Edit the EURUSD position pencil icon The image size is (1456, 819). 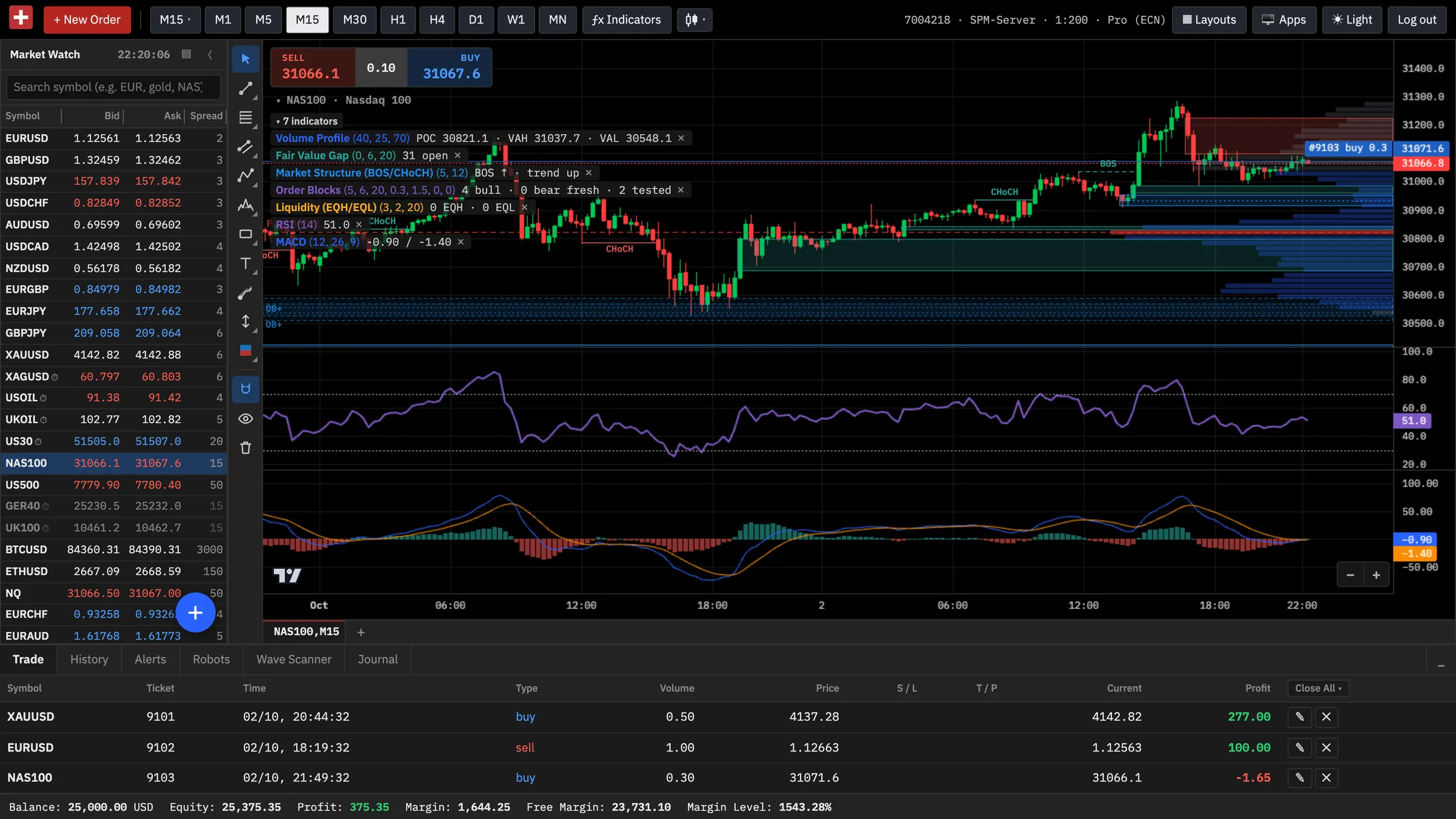coord(1299,747)
